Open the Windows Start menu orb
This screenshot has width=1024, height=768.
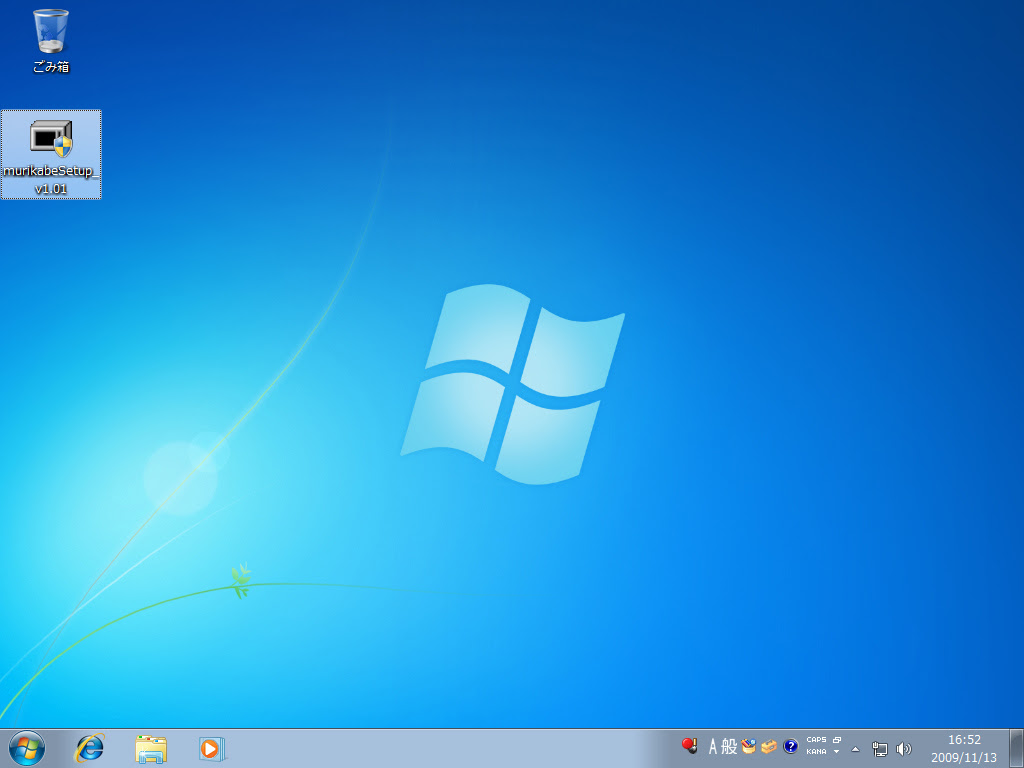point(27,748)
